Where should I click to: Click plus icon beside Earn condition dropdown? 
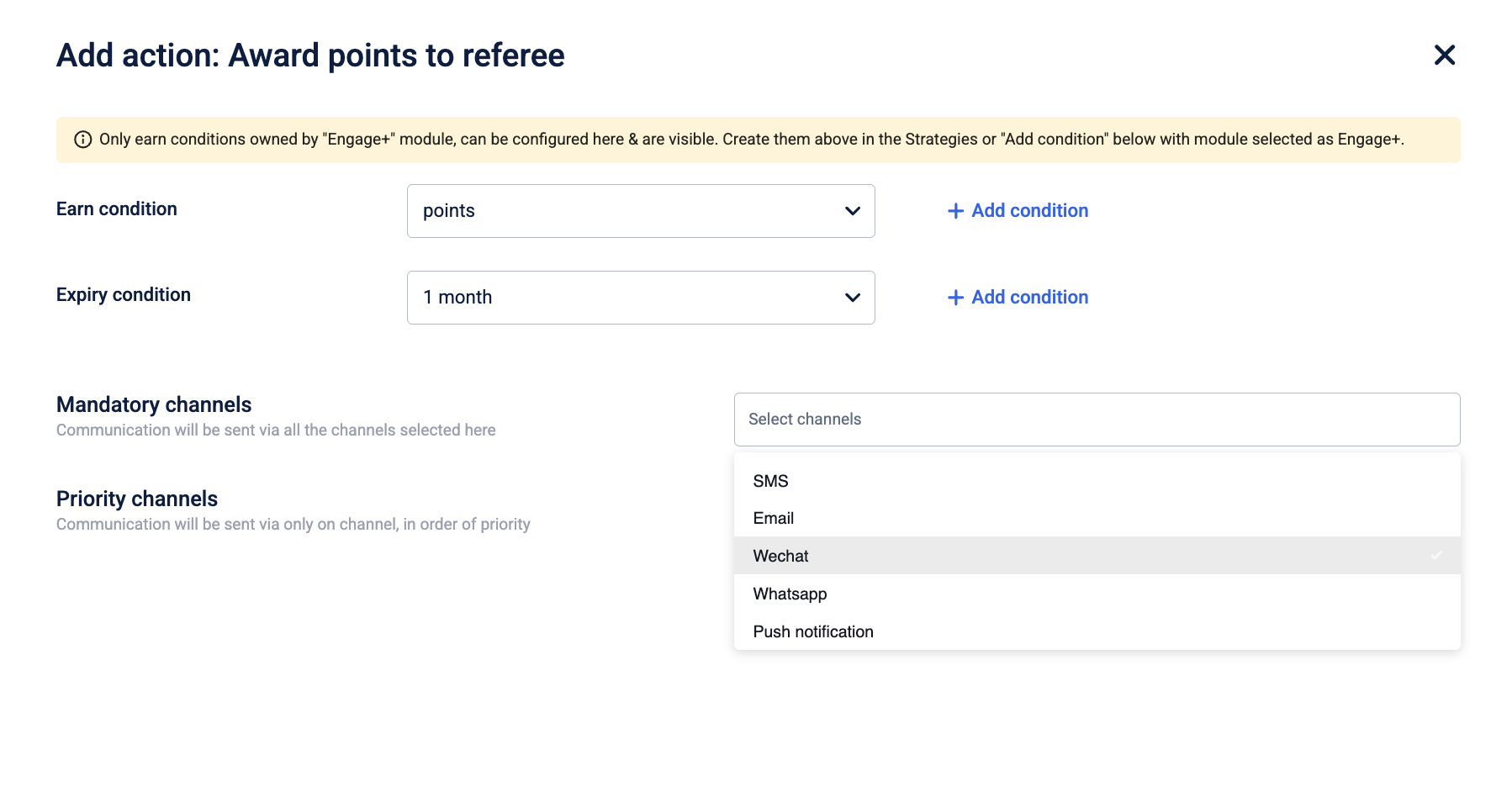pos(955,211)
